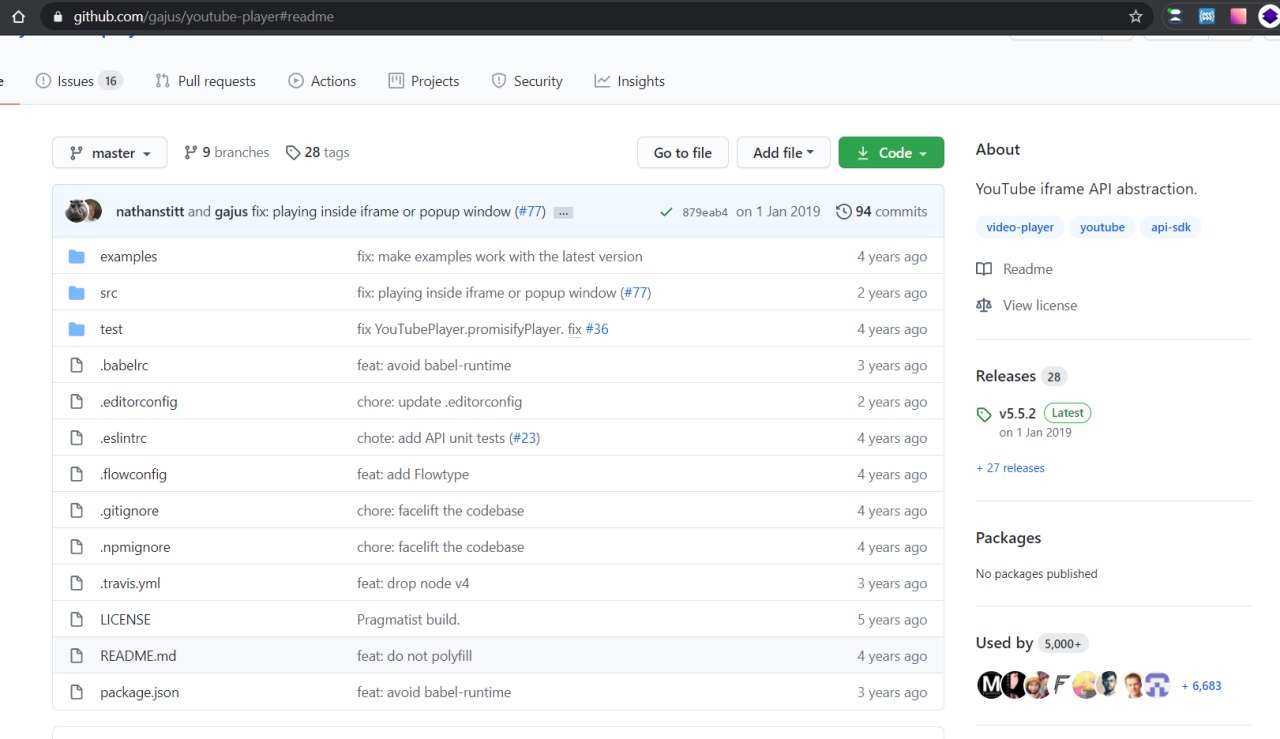This screenshot has width=1280, height=739.
Task: Open the Pull requests tab
Action: tap(206, 81)
